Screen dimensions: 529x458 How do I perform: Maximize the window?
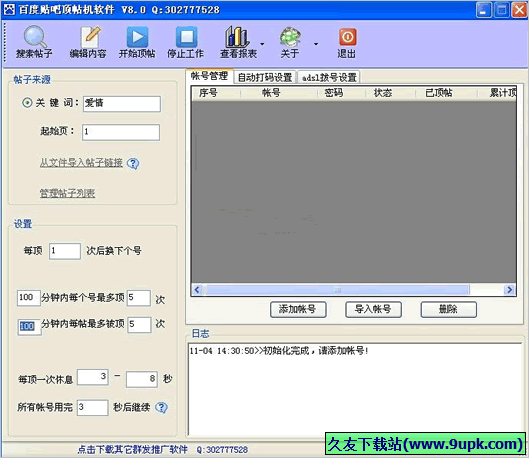[x=501, y=9]
